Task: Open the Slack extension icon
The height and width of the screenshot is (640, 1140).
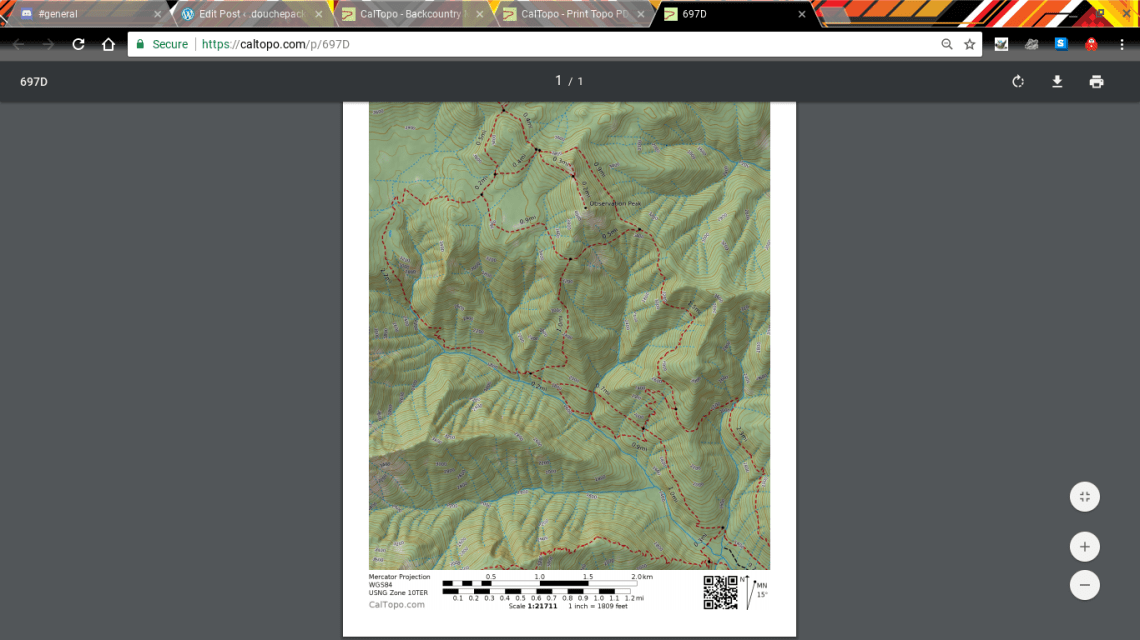Action: tap(1060, 44)
